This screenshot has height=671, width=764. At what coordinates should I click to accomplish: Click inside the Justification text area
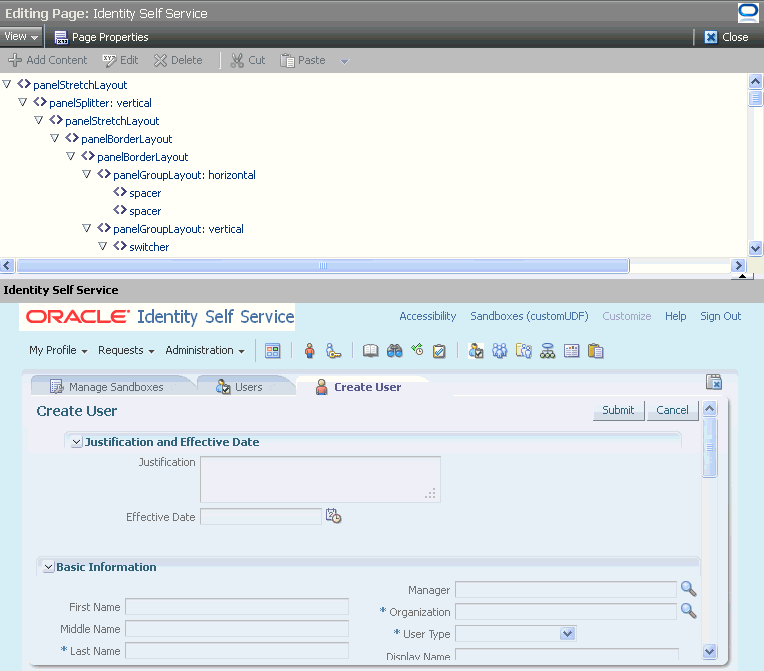tap(321, 479)
